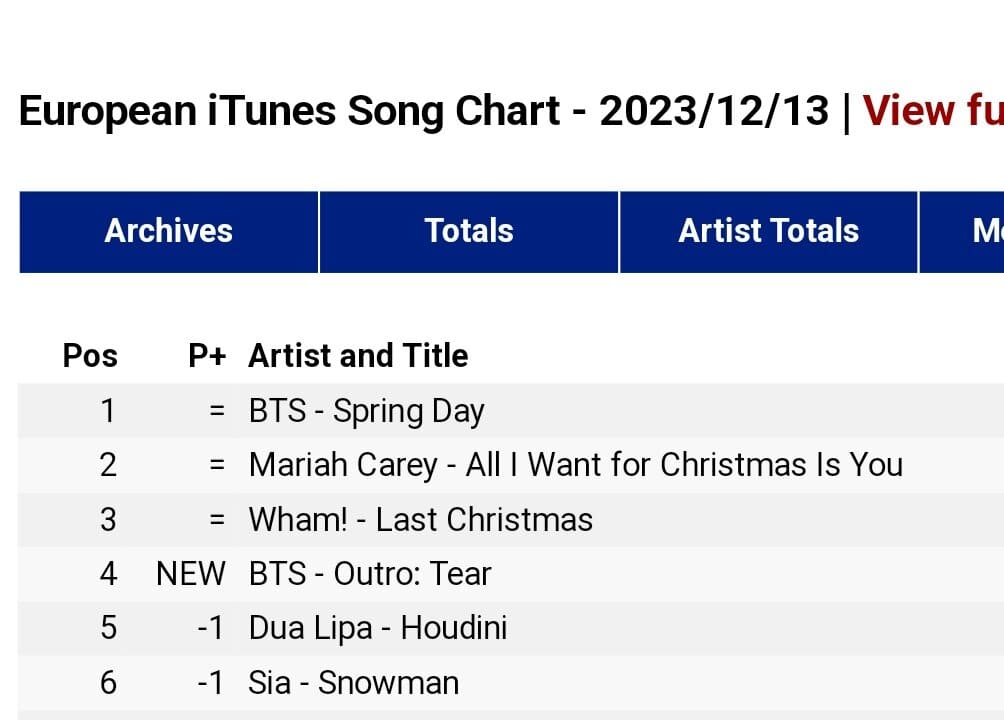
Task: Click the European iTunes Song Chart heading
Action: point(424,110)
